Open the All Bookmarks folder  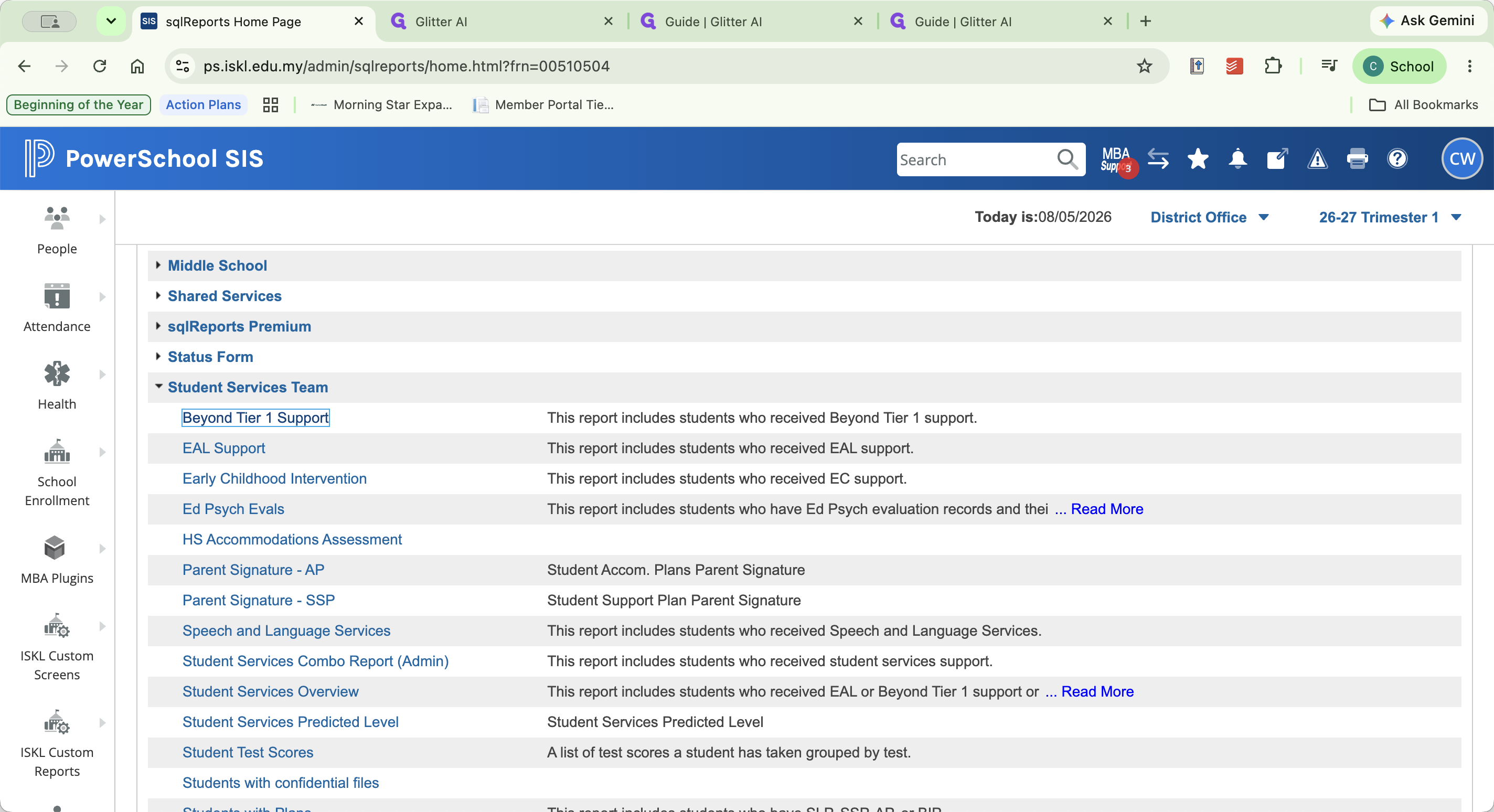point(1423,105)
